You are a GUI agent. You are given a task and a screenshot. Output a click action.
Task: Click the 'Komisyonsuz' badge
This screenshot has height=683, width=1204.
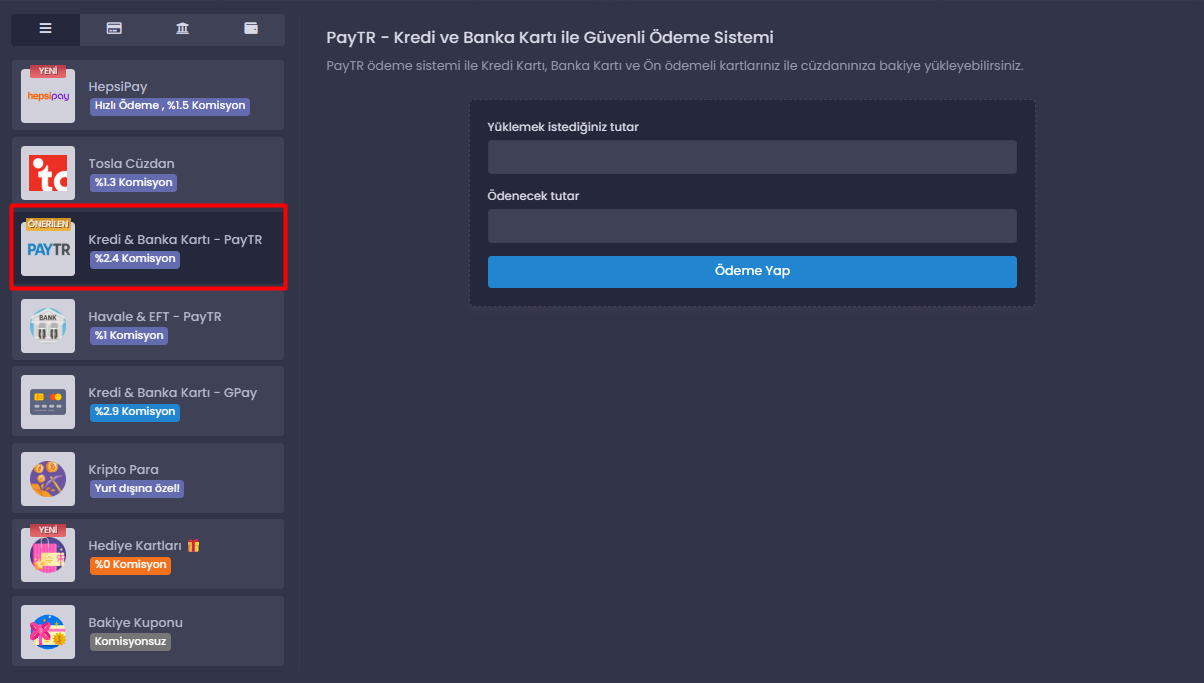click(x=130, y=642)
